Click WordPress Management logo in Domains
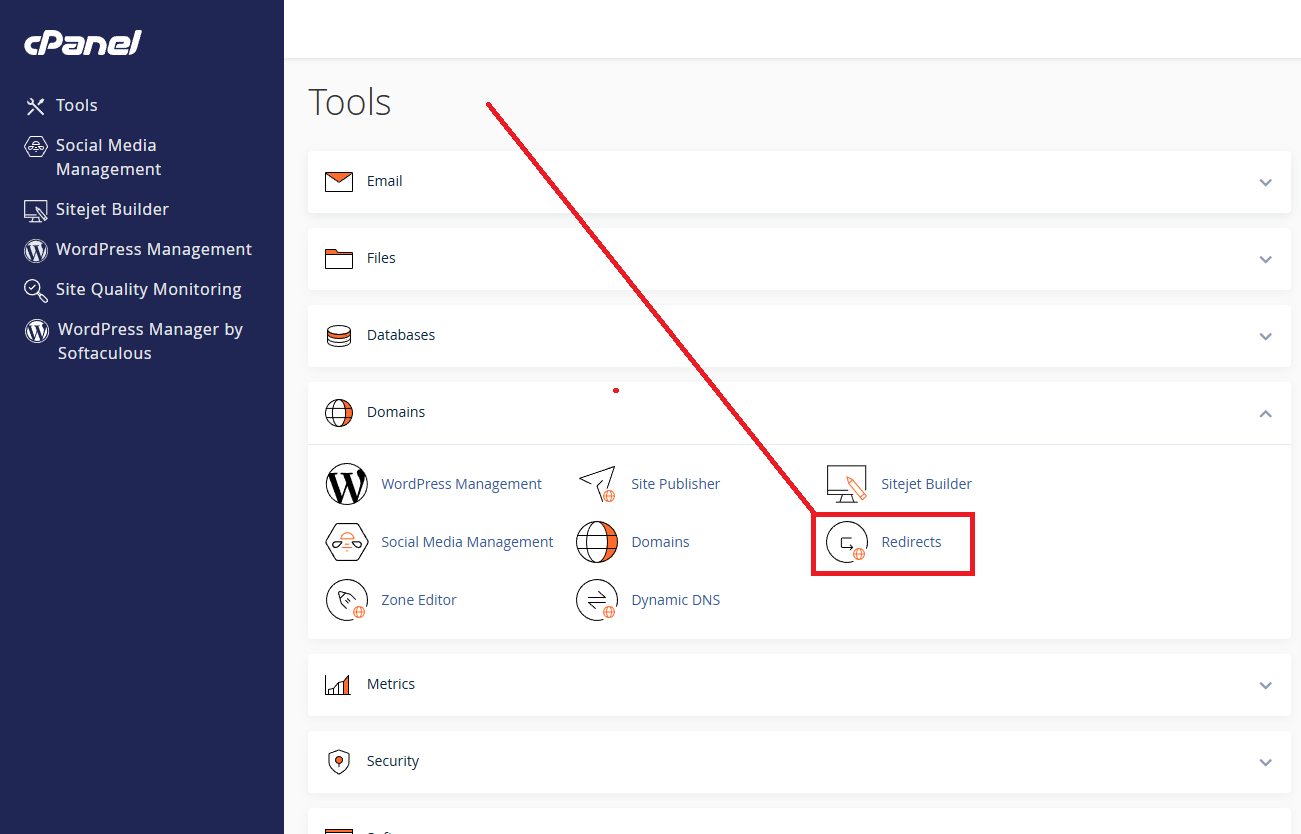Screen dimensions: 1301x834 coord(347,484)
